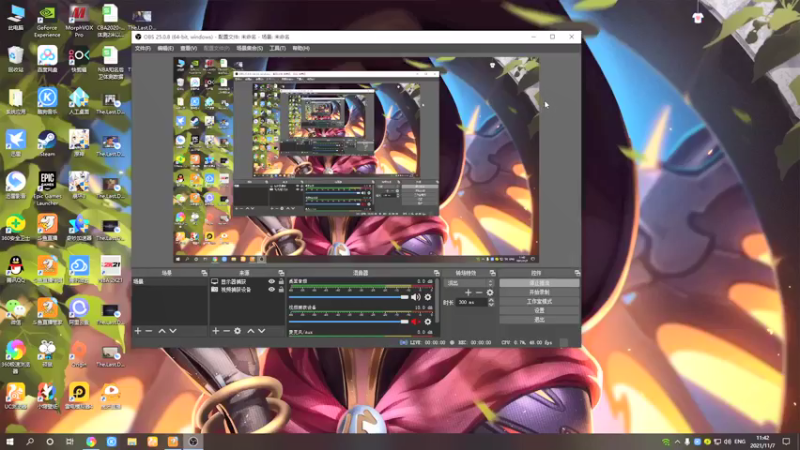Remove the selected scene with the minus icon

pyautogui.click(x=149, y=331)
